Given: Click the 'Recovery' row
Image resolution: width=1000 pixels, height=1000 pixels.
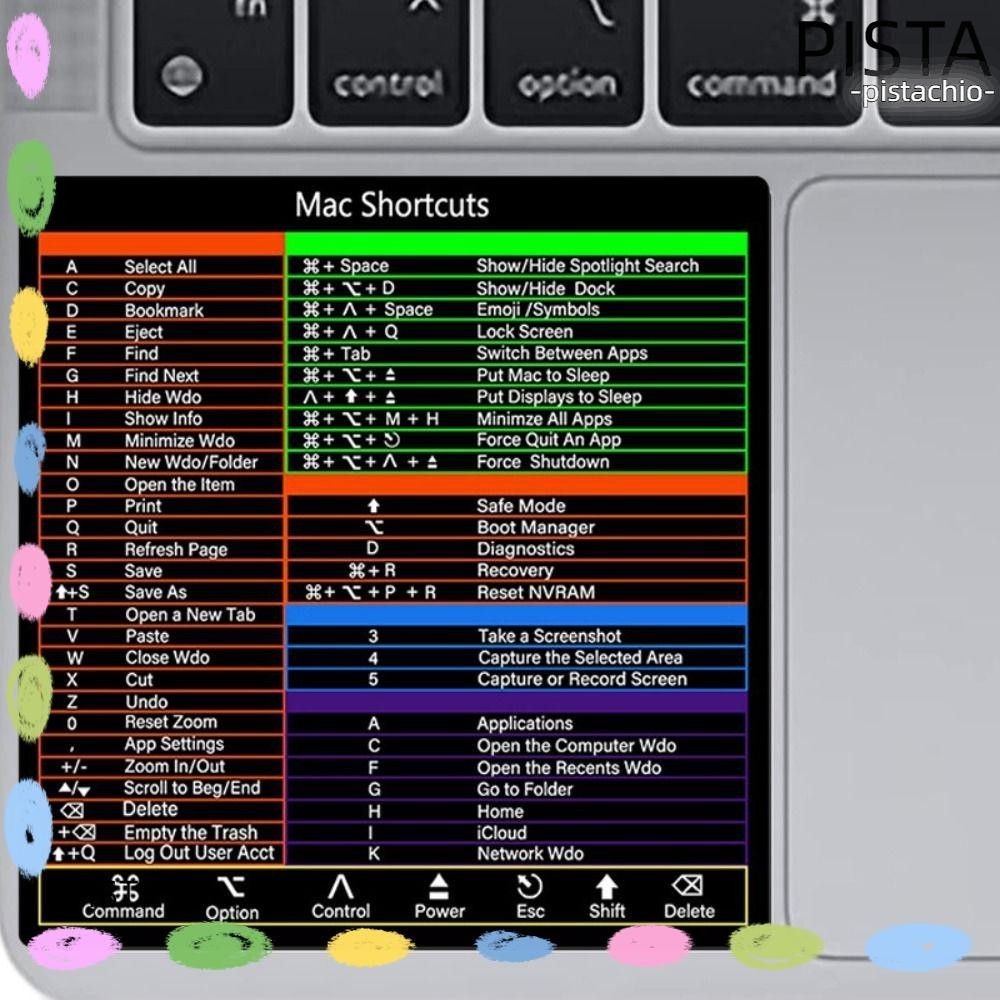Looking at the screenshot, I should coord(517,571).
